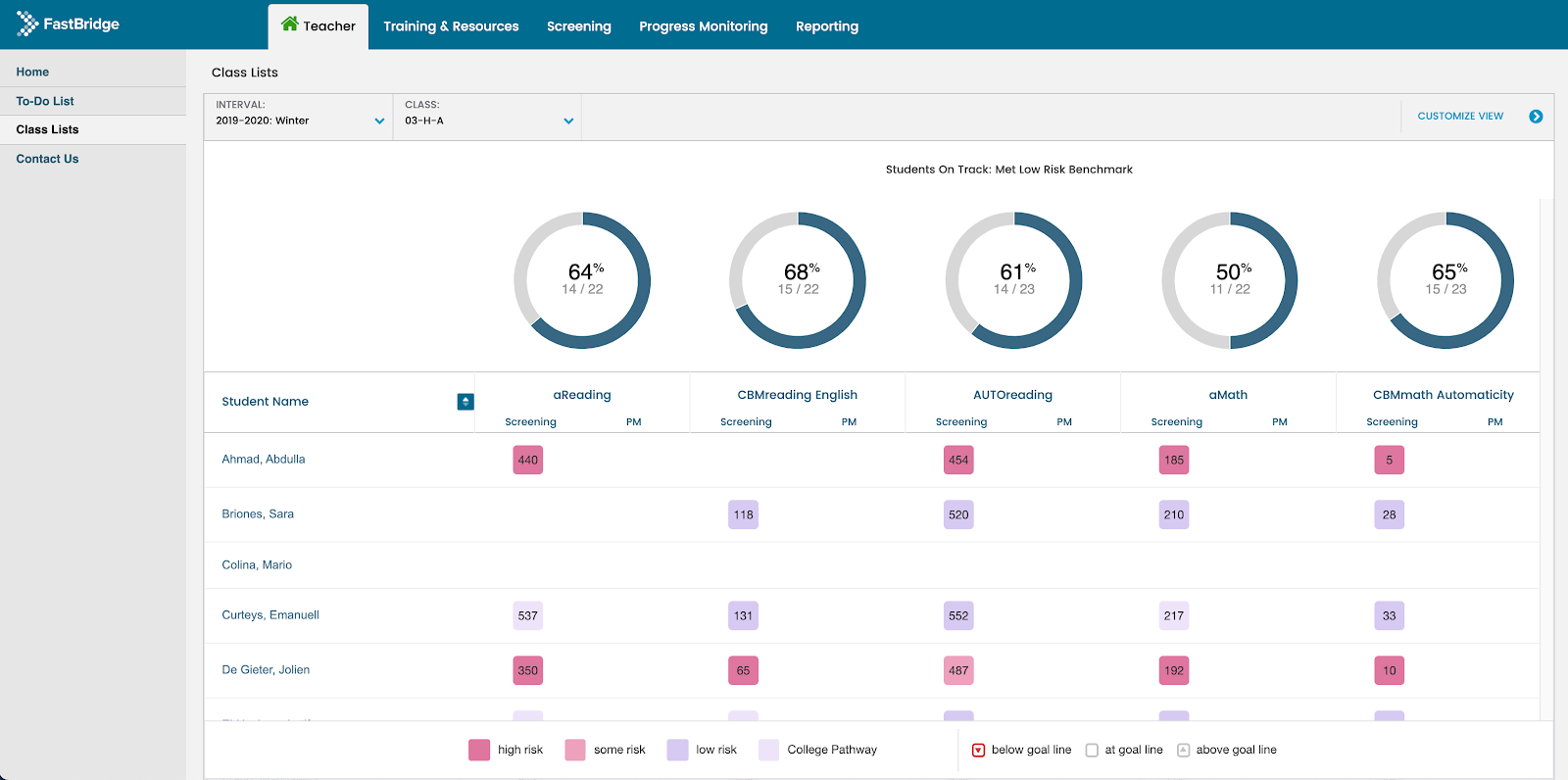
Task: Expand the Interval dropdown
Action: point(299,117)
